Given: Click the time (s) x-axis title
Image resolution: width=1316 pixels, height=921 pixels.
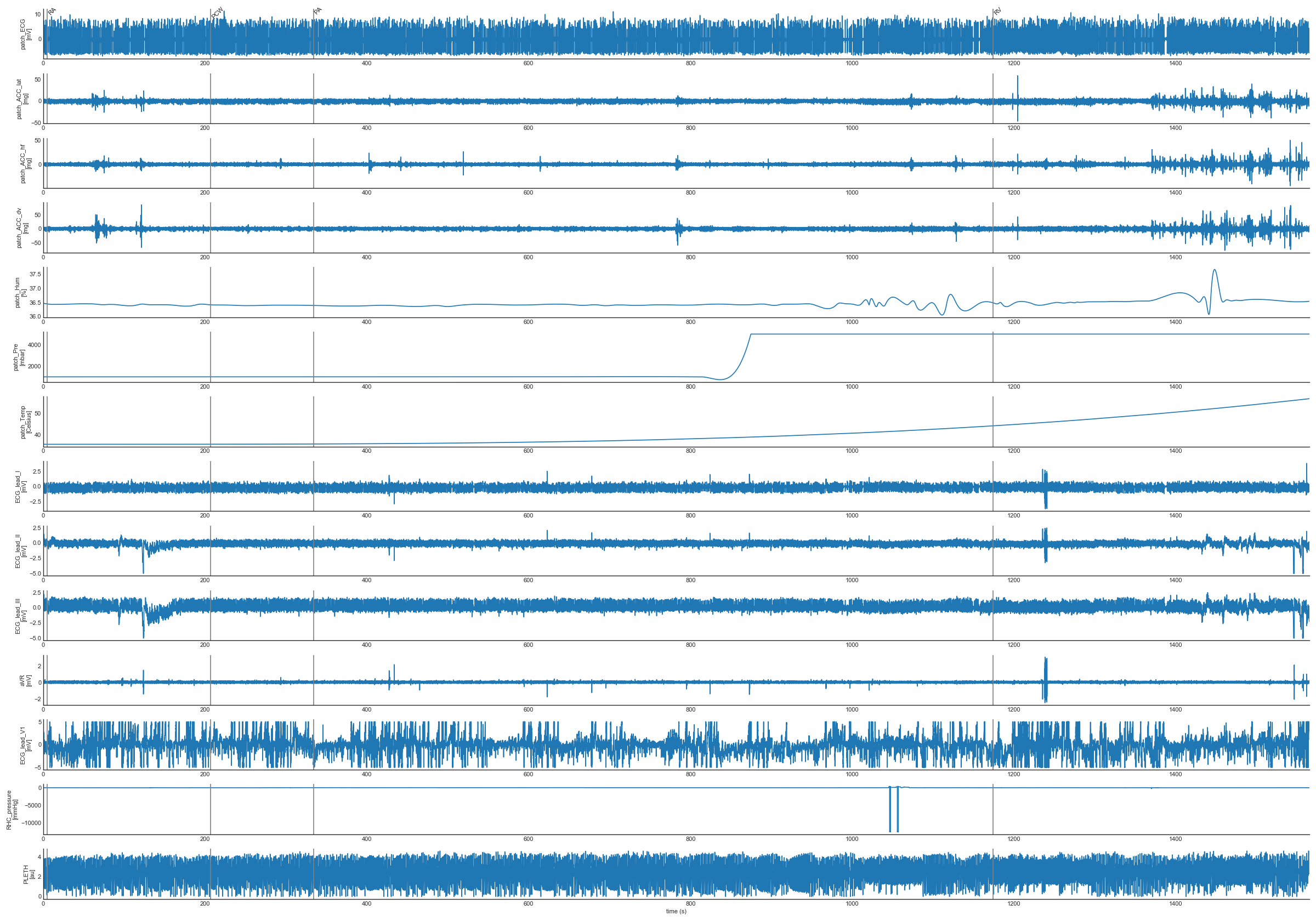Looking at the screenshot, I should (x=676, y=911).
